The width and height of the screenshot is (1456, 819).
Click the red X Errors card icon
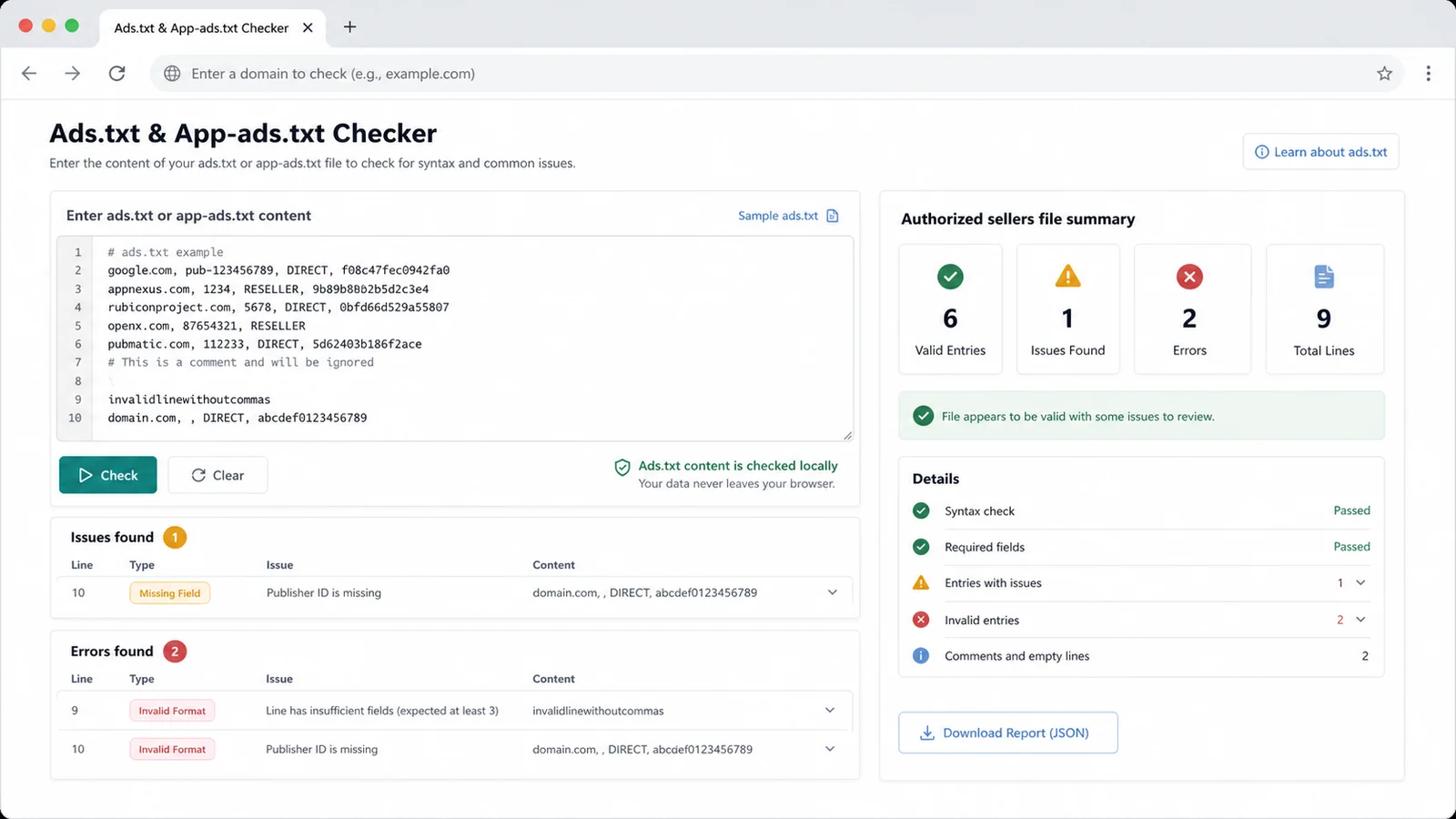click(x=1189, y=277)
